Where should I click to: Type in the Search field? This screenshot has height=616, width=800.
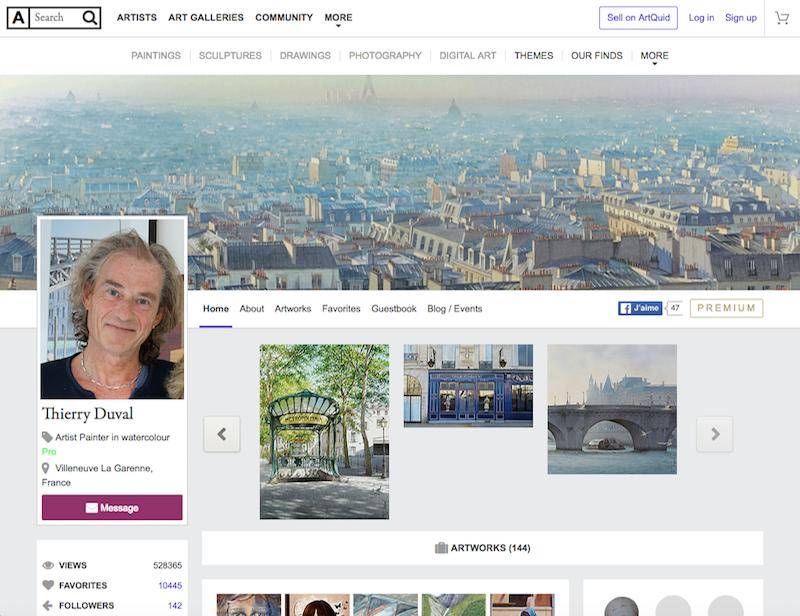pos(55,18)
